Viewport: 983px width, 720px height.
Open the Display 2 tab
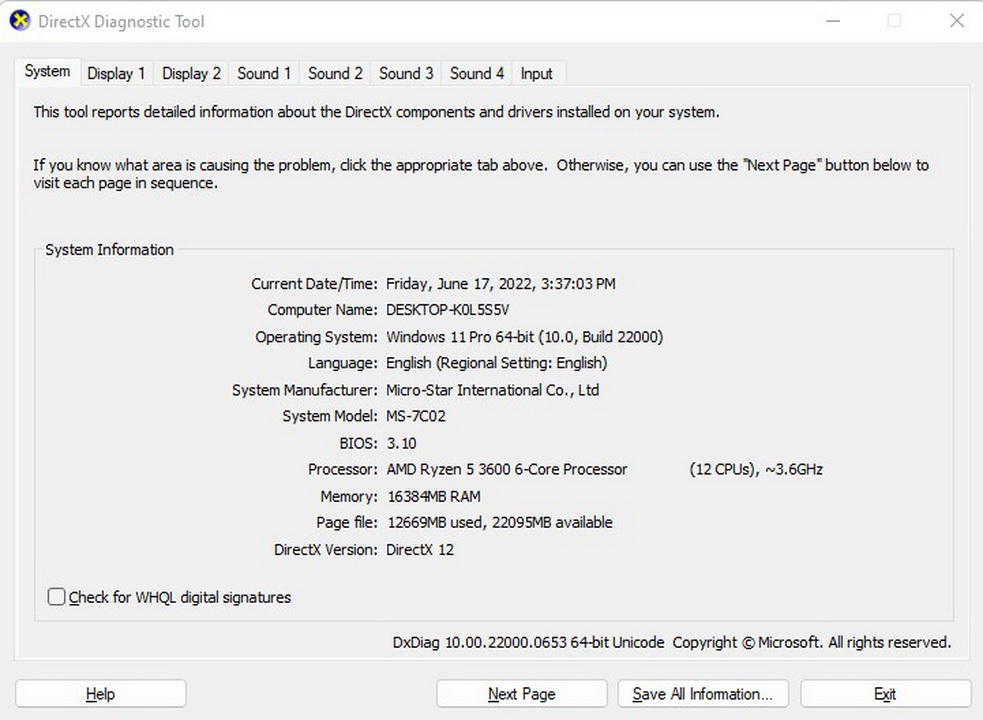click(x=191, y=73)
